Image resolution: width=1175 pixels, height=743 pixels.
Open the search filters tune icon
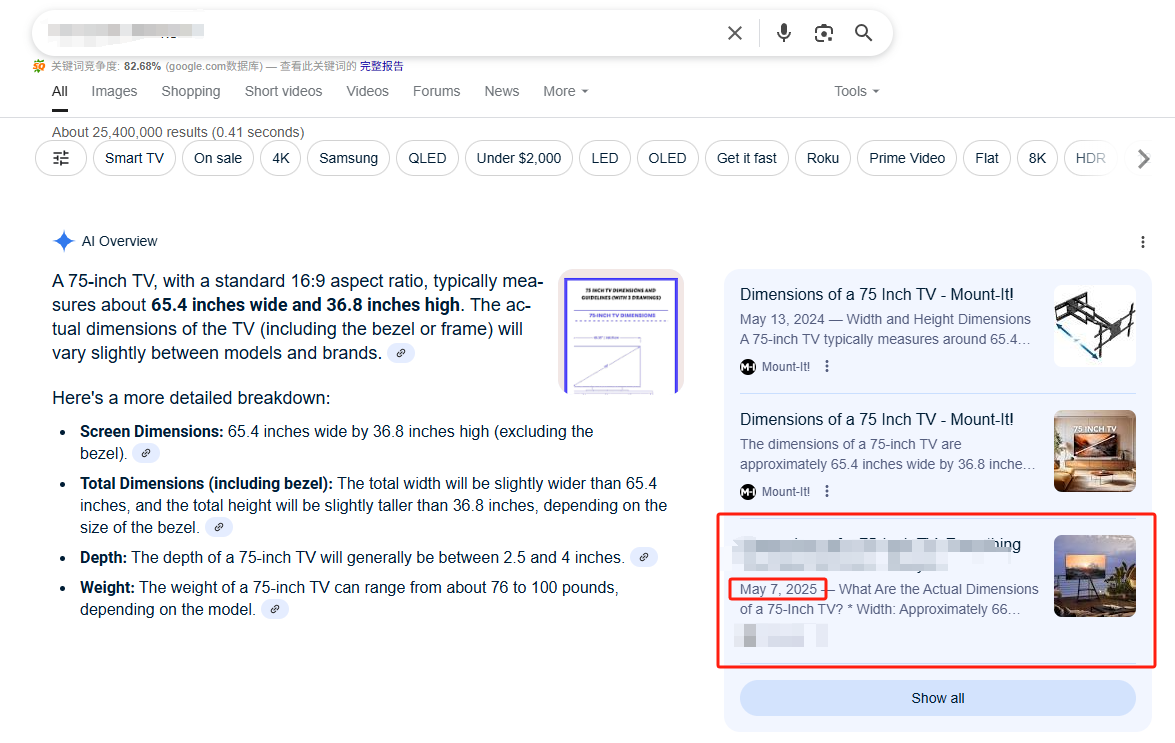(x=60, y=158)
